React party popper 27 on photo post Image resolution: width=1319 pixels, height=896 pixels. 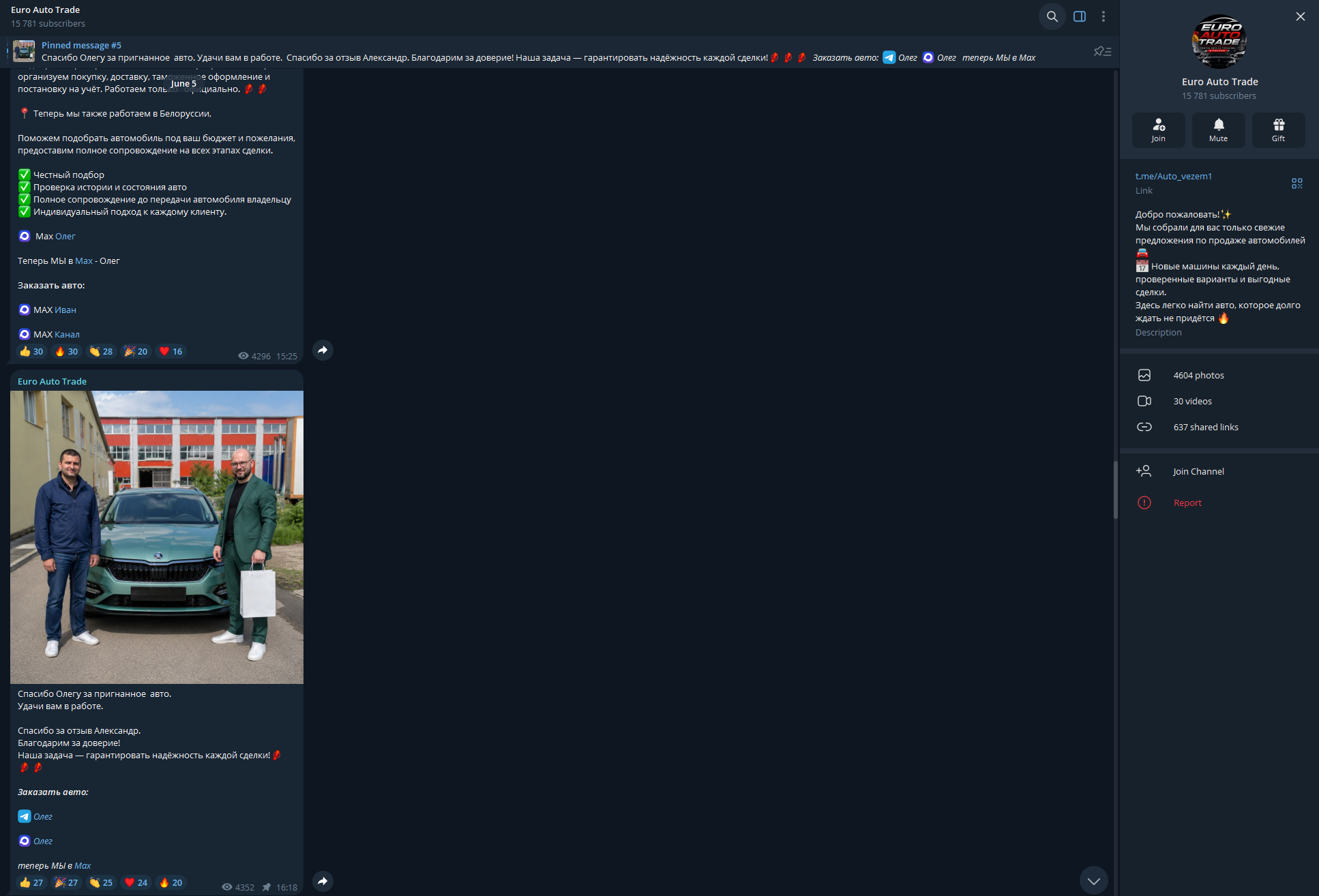tap(66, 882)
